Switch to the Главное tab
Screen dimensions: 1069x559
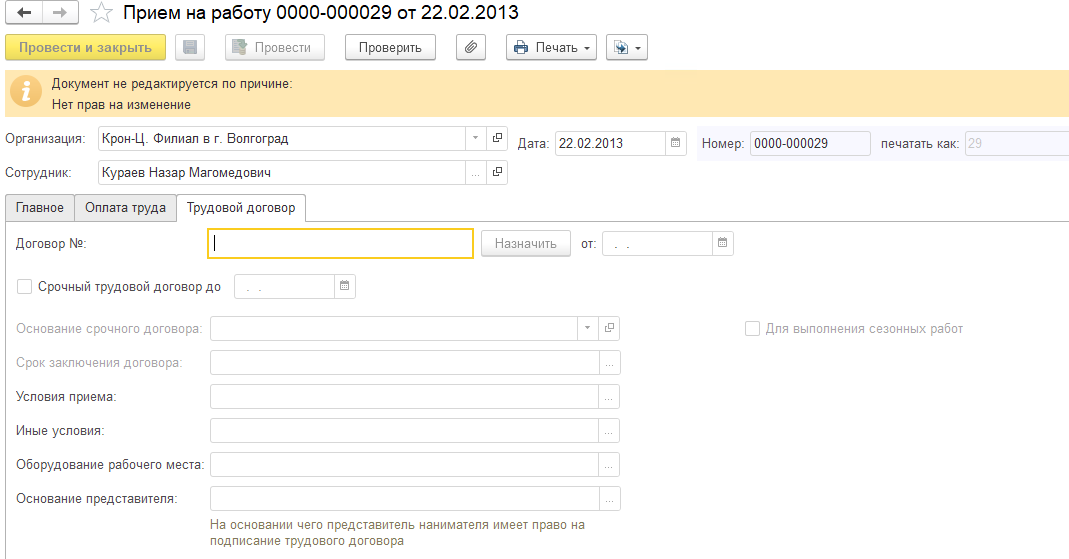[40, 208]
